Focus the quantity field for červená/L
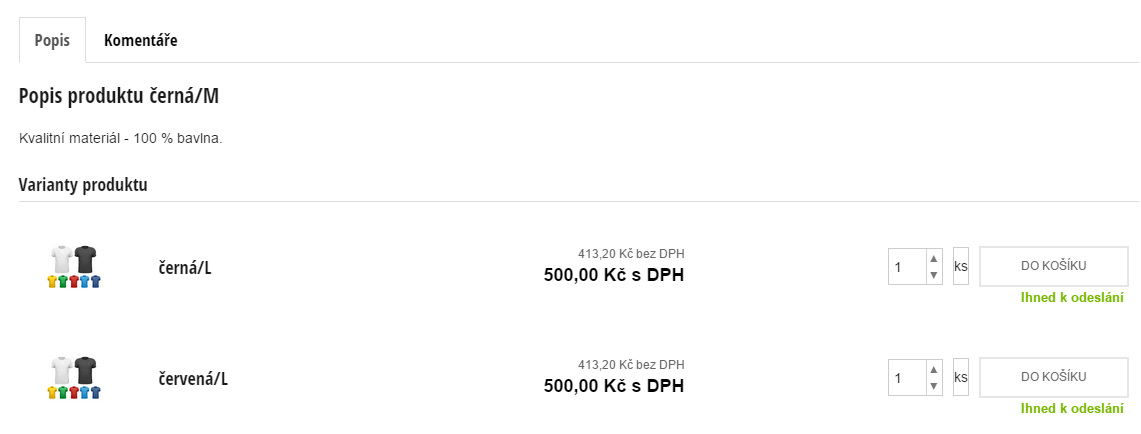 (x=907, y=378)
